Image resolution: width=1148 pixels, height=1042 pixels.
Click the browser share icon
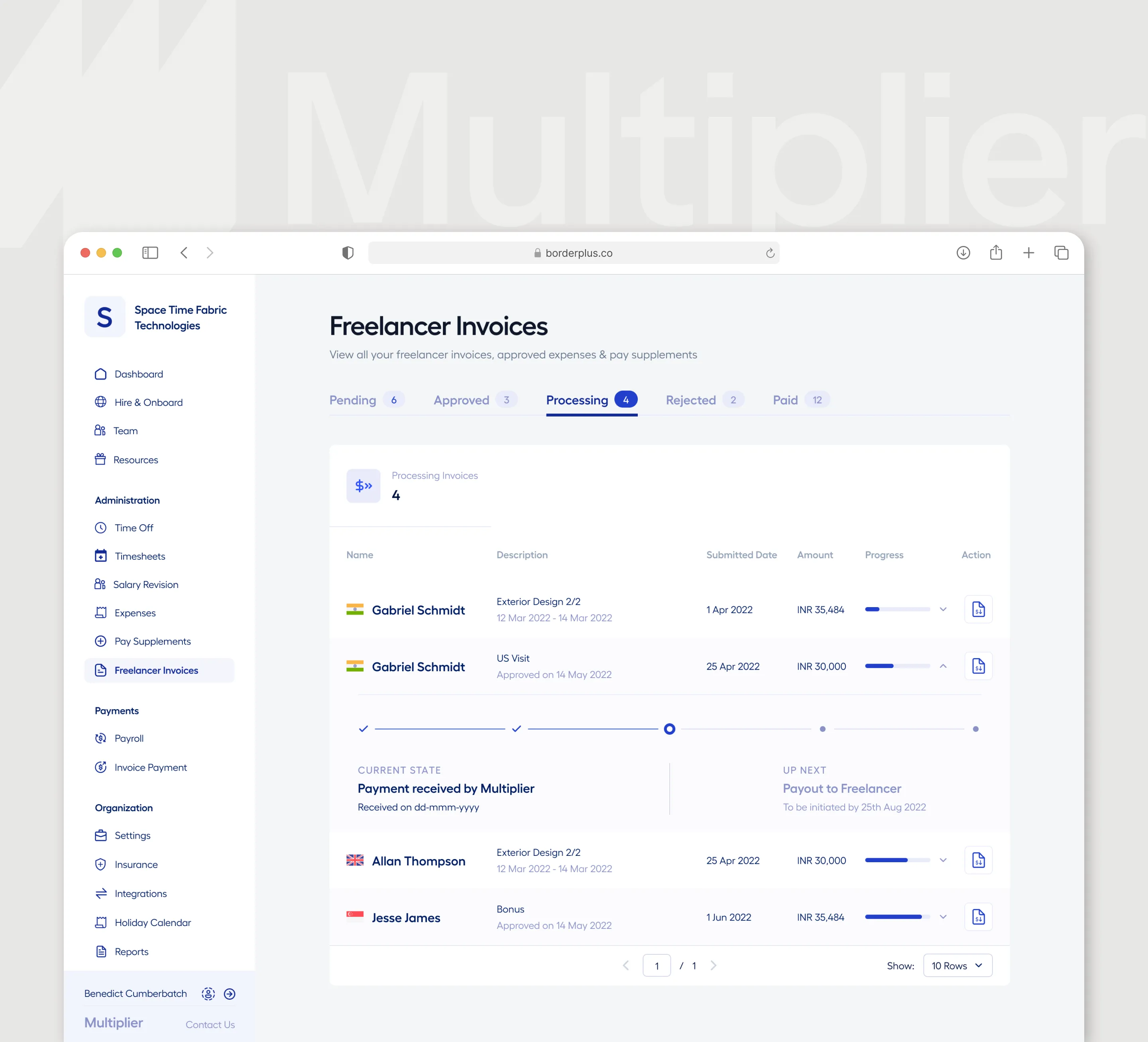(996, 252)
